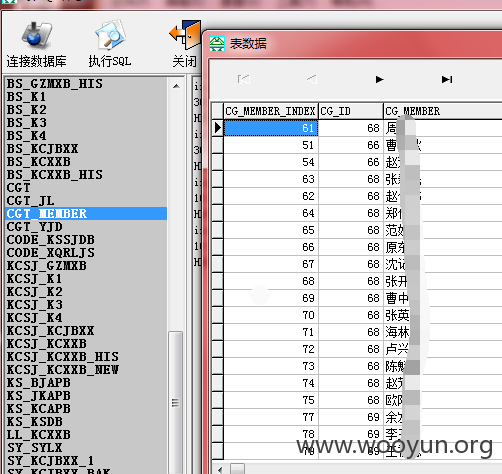The width and height of the screenshot is (502, 474).
Task: Select the cell with index 63
Action: (271, 179)
